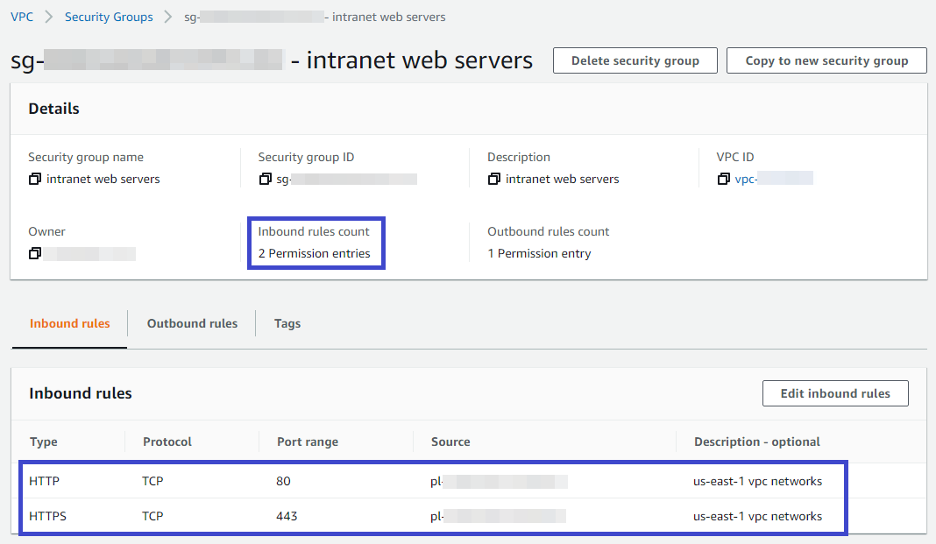The image size is (936, 544).
Task: Switch to the Outbound rules tab
Action: pos(192,323)
